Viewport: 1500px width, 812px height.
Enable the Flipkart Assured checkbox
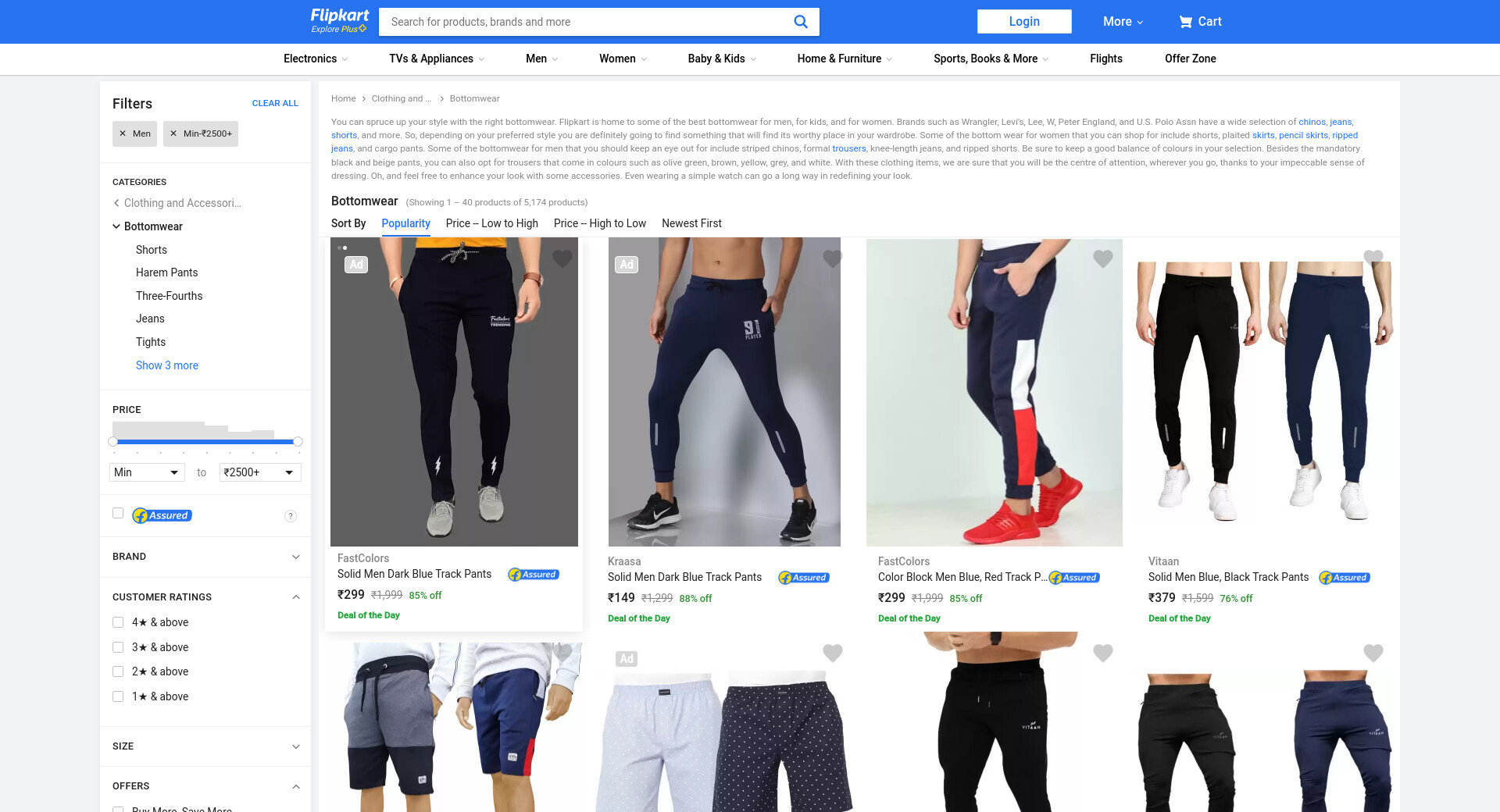[118, 513]
